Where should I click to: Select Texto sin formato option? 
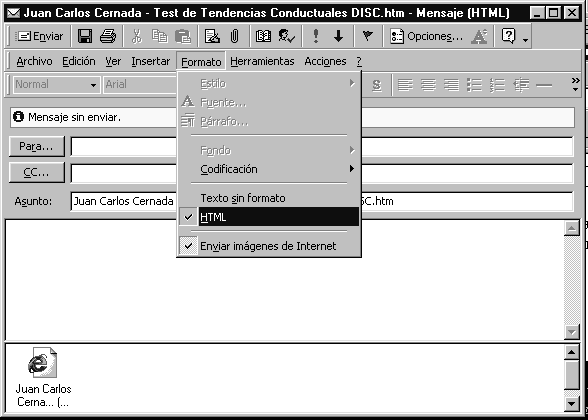[269, 198]
